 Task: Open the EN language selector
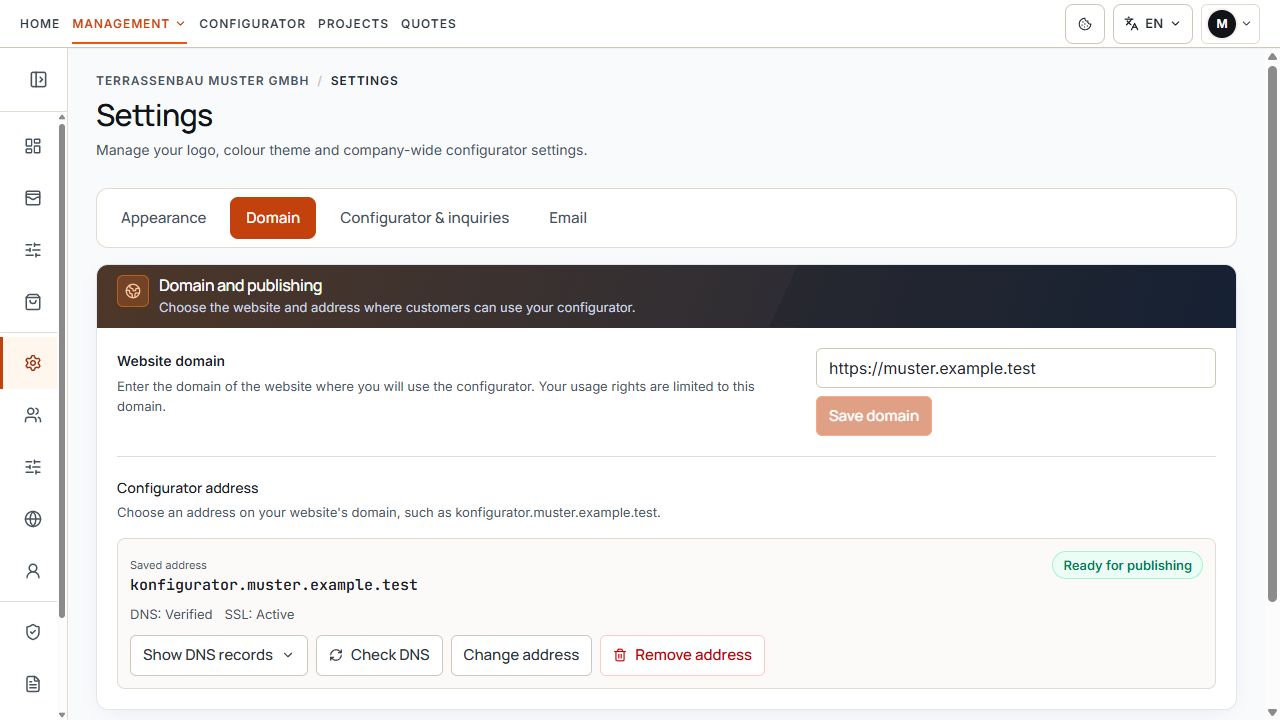coord(1152,24)
